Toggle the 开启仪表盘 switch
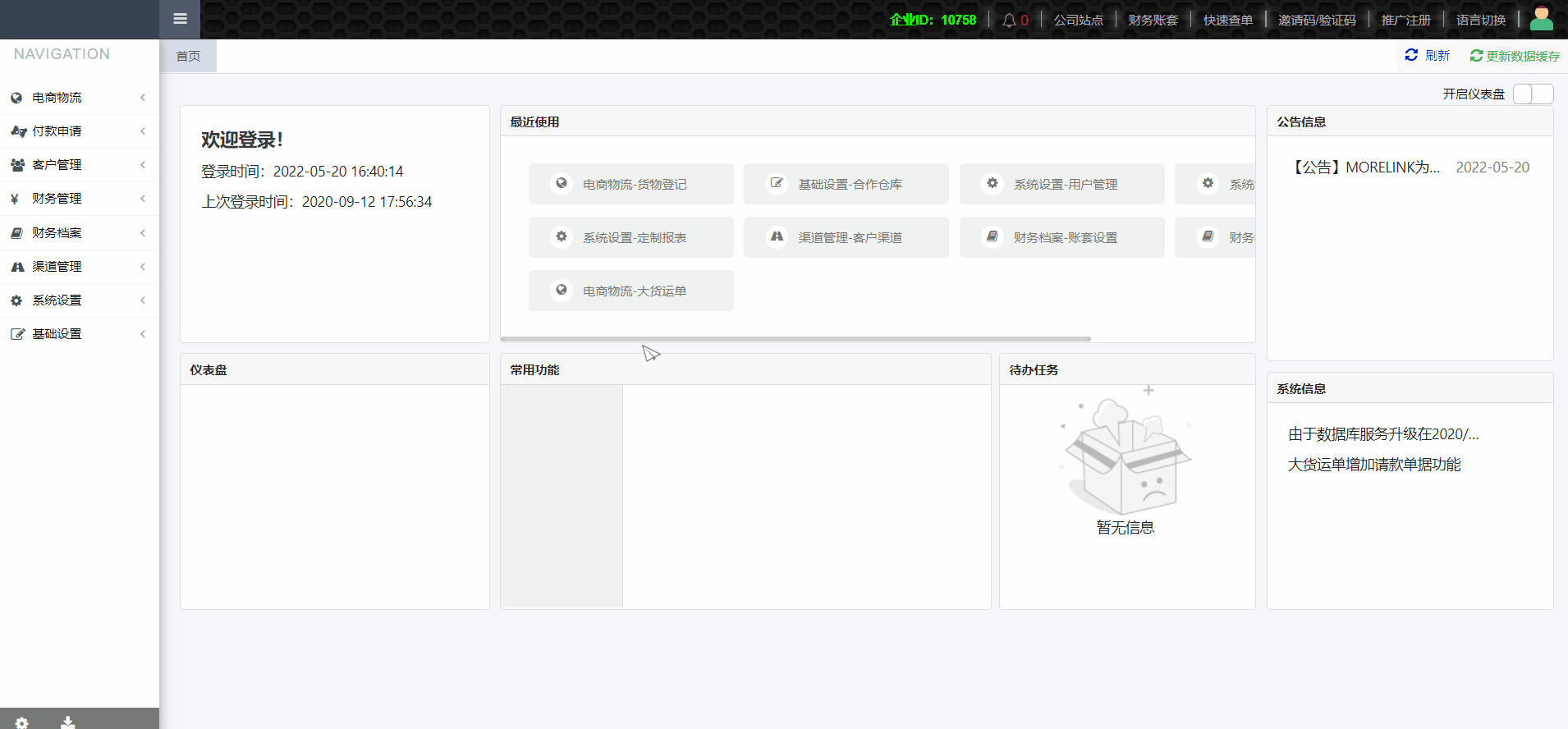Image resolution: width=1568 pixels, height=729 pixels. point(1534,94)
